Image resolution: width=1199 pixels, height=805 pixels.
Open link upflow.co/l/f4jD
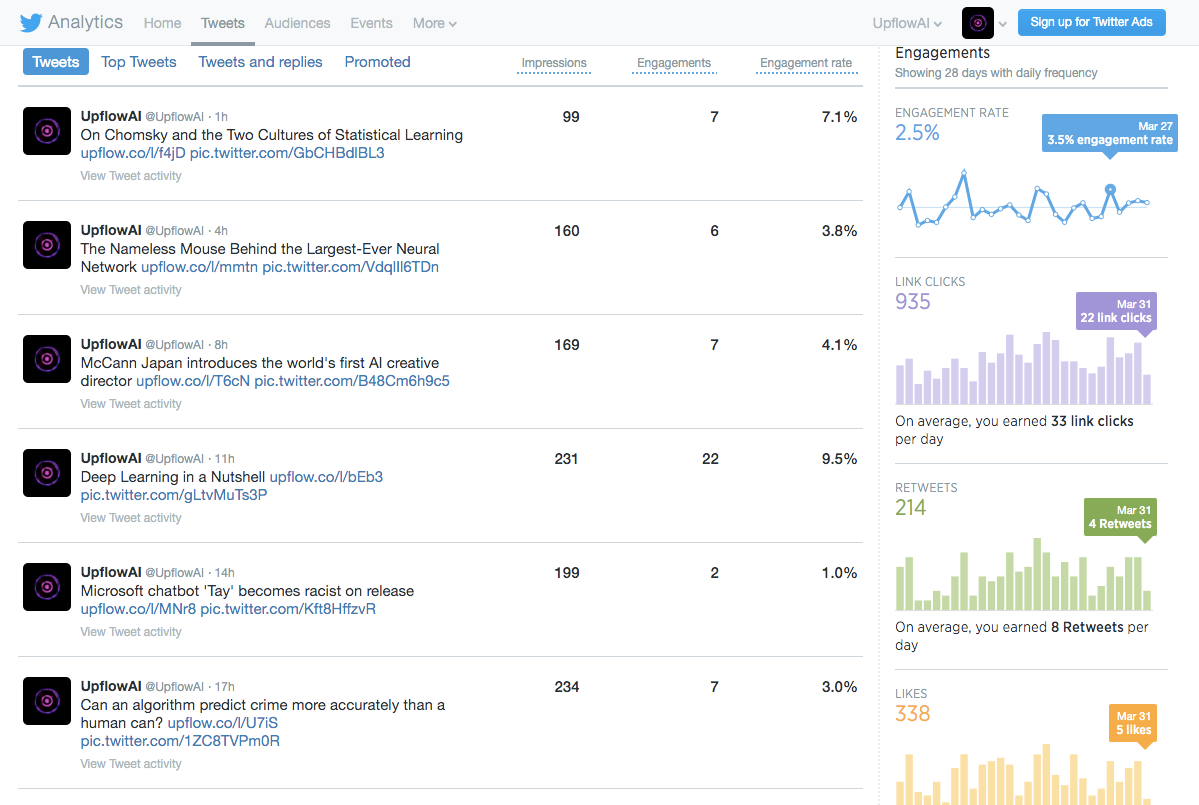point(132,153)
